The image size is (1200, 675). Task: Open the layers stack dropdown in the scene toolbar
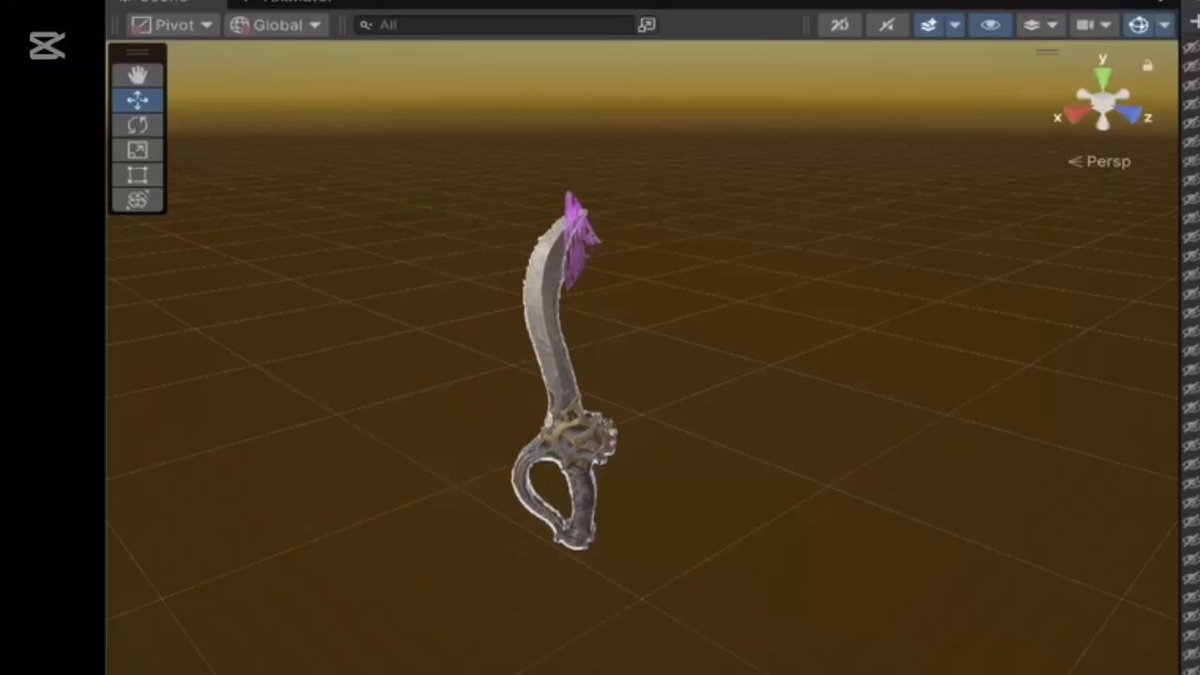(x=1040, y=25)
